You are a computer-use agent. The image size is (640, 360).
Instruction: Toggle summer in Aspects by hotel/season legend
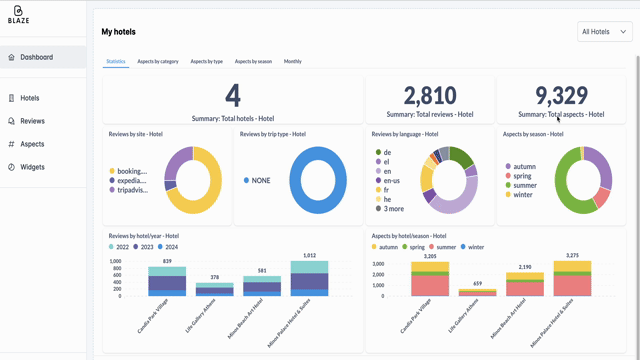click(x=442, y=247)
